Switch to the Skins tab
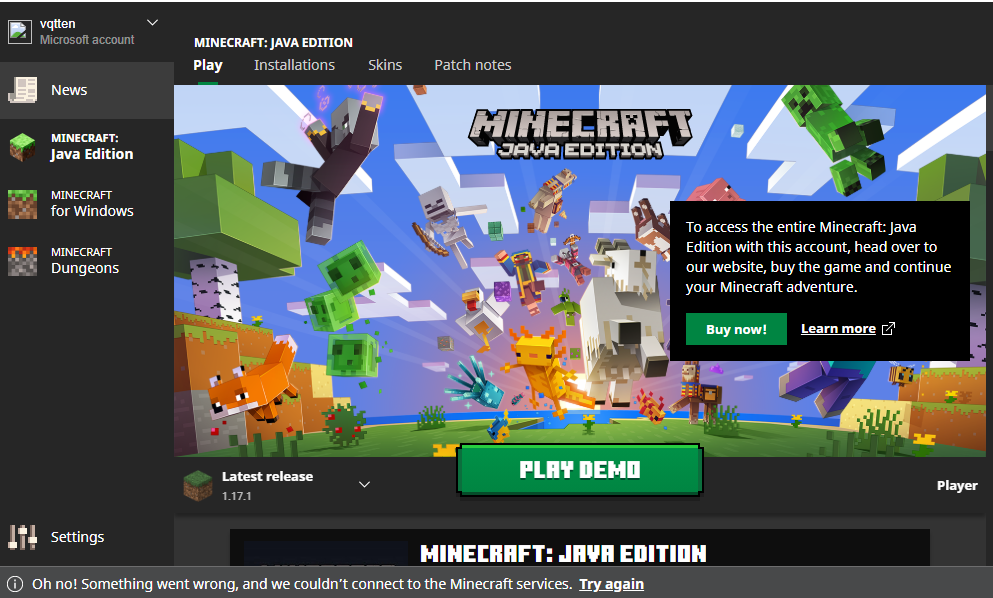Image resolution: width=993 pixels, height=598 pixels. (385, 65)
